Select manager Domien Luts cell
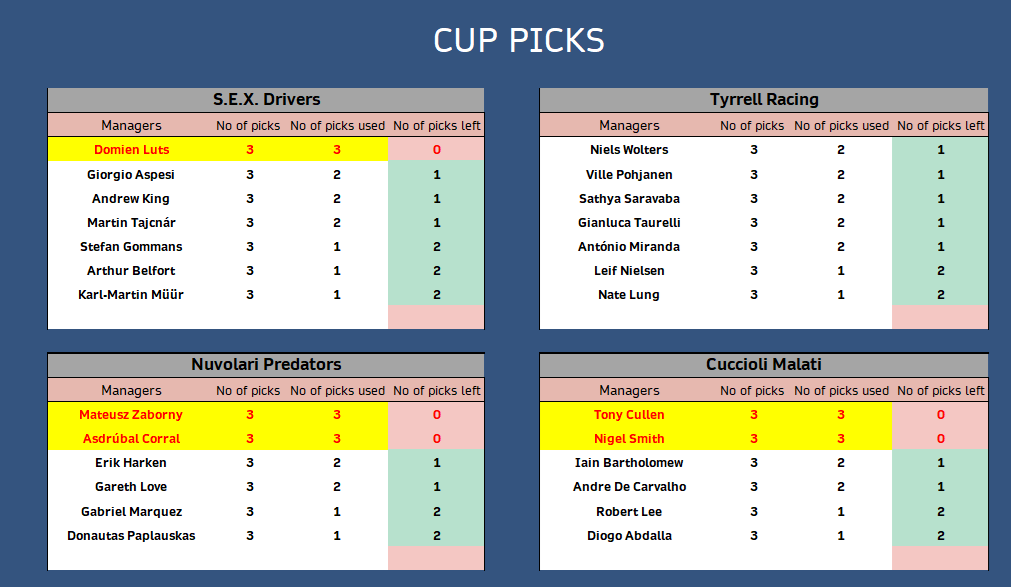1011x587 pixels. (x=132, y=150)
